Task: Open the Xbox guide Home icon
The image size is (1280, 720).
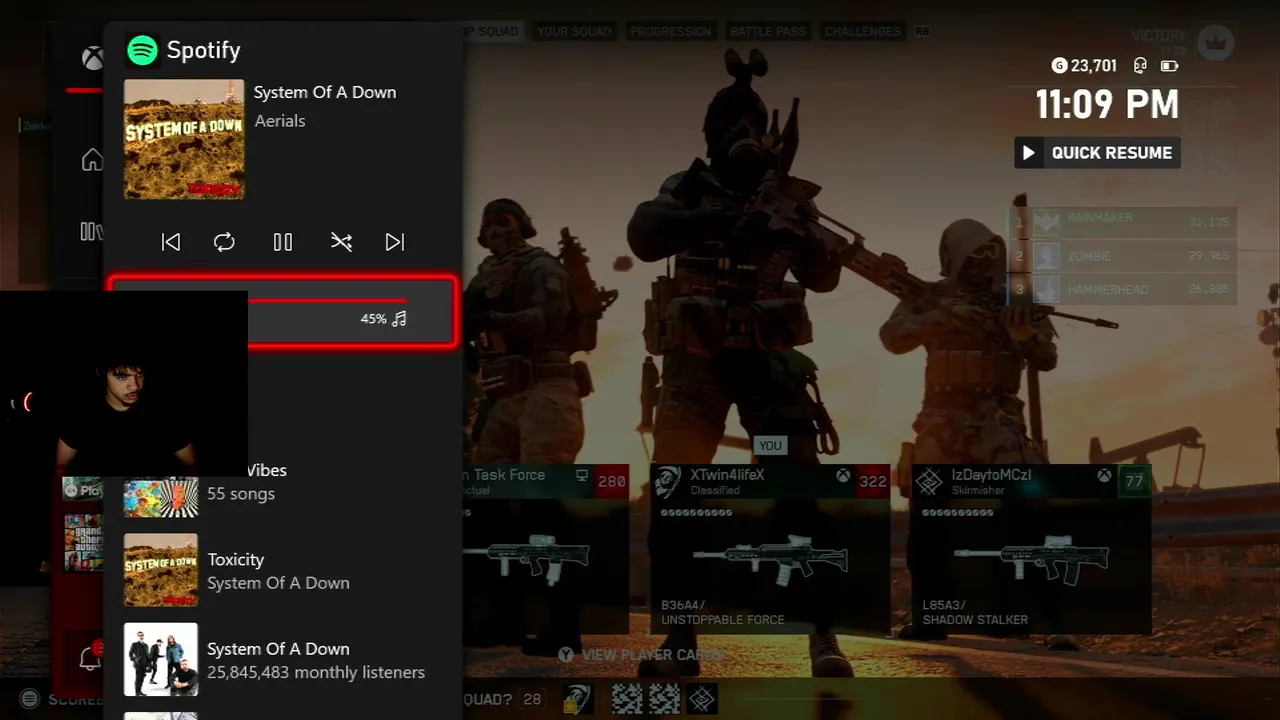Action: pyautogui.click(x=92, y=160)
